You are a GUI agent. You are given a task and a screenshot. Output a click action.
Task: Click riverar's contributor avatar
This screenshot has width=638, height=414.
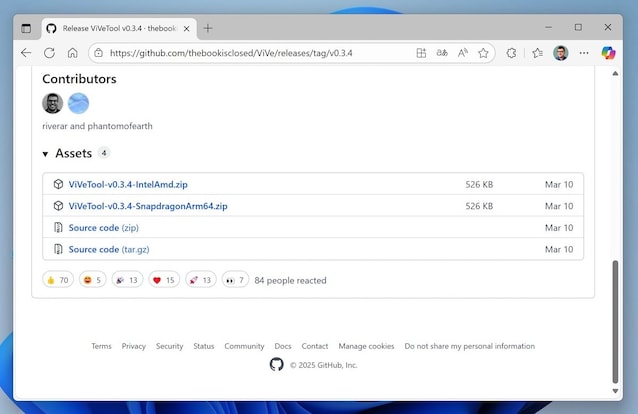coord(53,103)
